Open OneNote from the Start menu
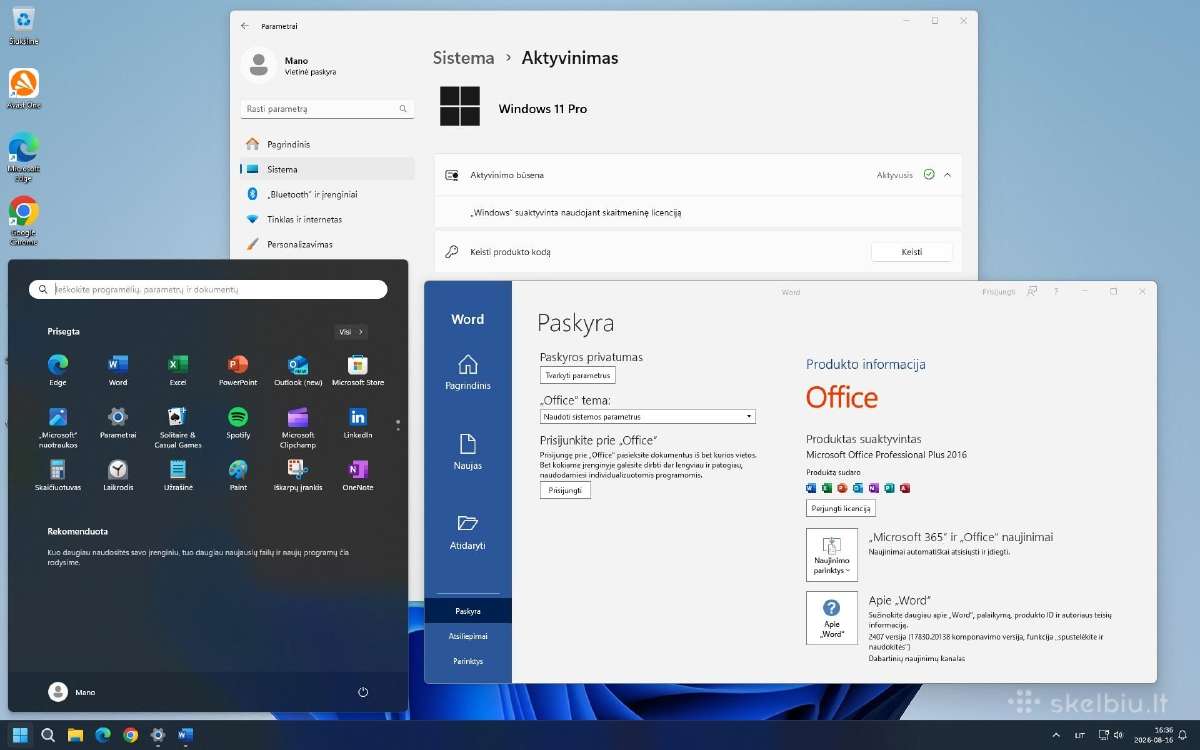 358,476
